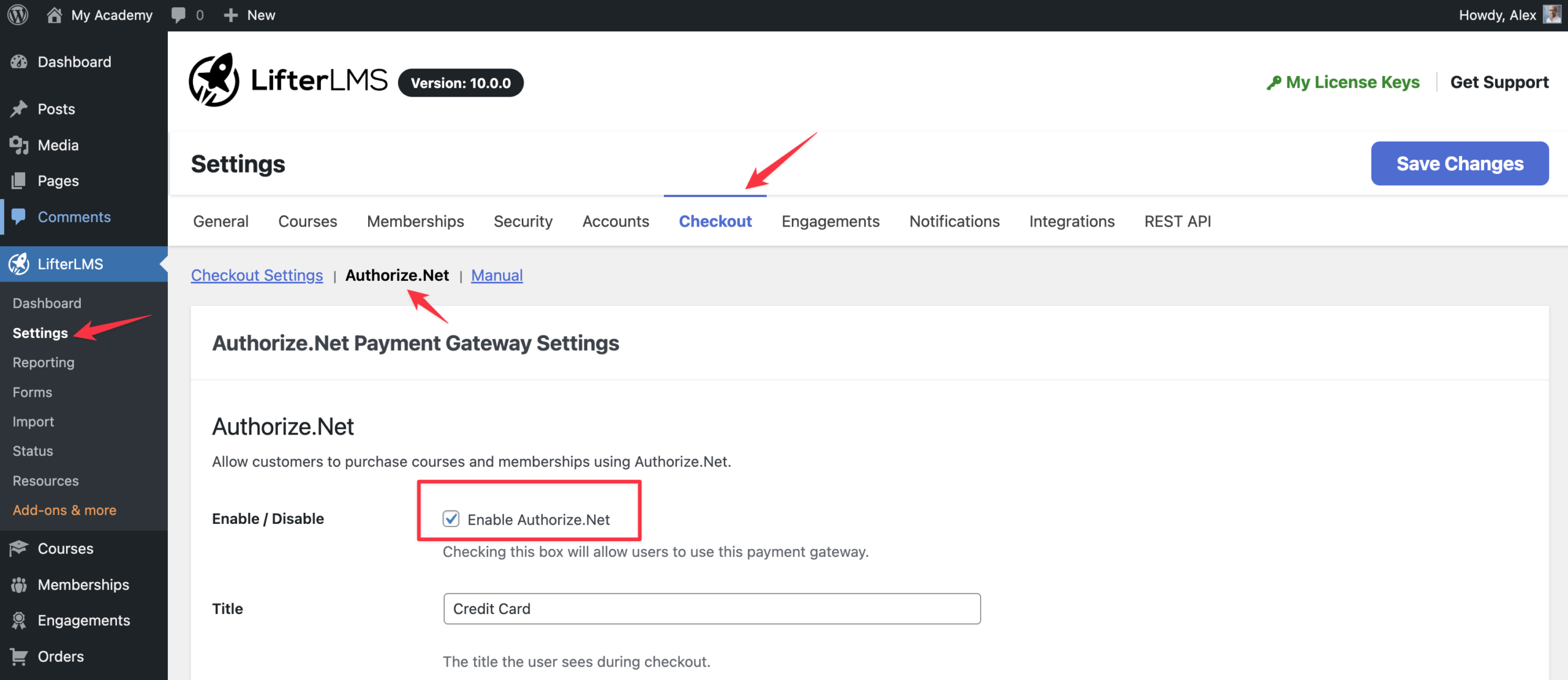Open the Notifications tab
Viewport: 1568px width, 680px height.
pyautogui.click(x=954, y=222)
